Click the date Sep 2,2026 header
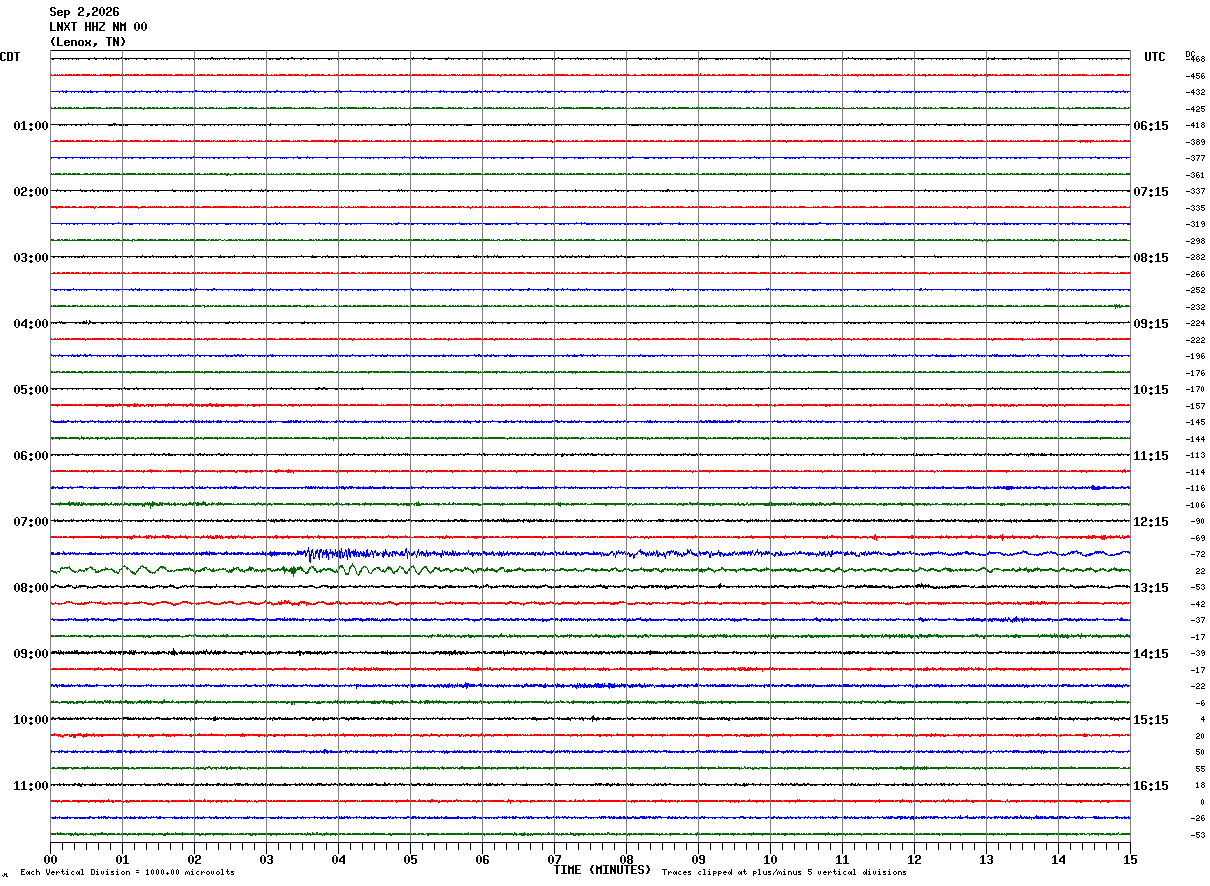 [x=84, y=12]
